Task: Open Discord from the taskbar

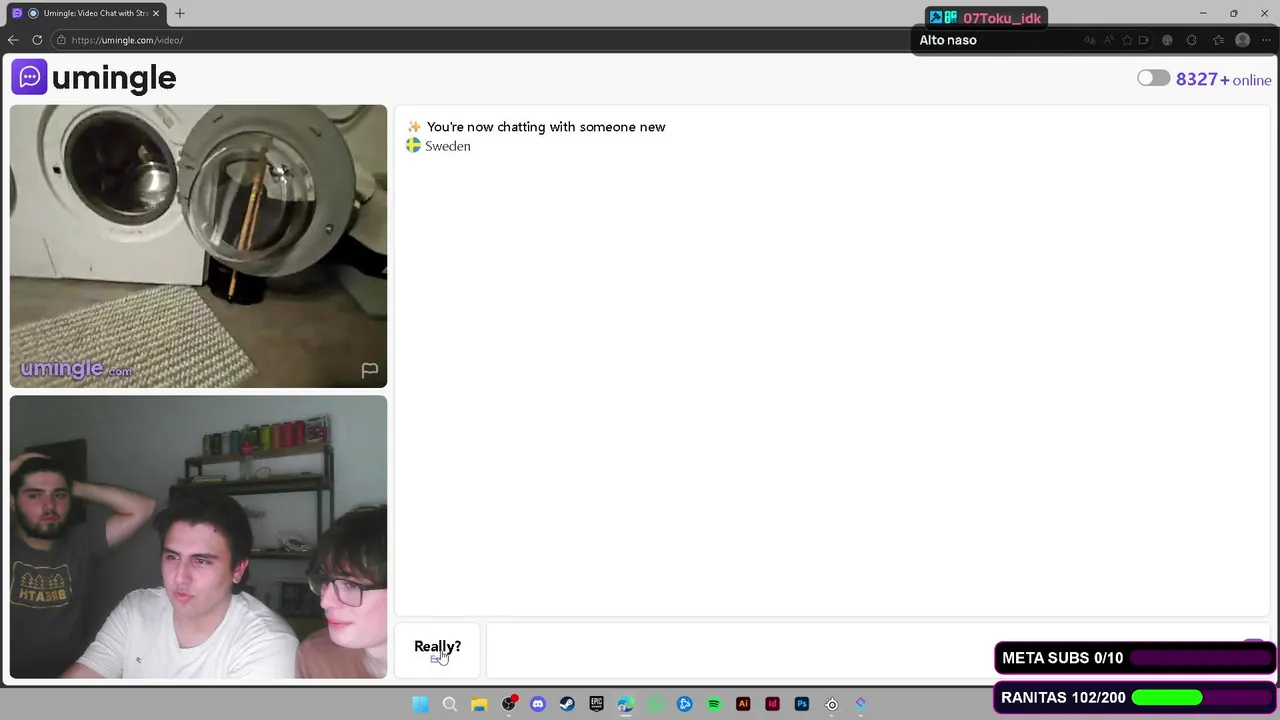Action: click(x=538, y=704)
